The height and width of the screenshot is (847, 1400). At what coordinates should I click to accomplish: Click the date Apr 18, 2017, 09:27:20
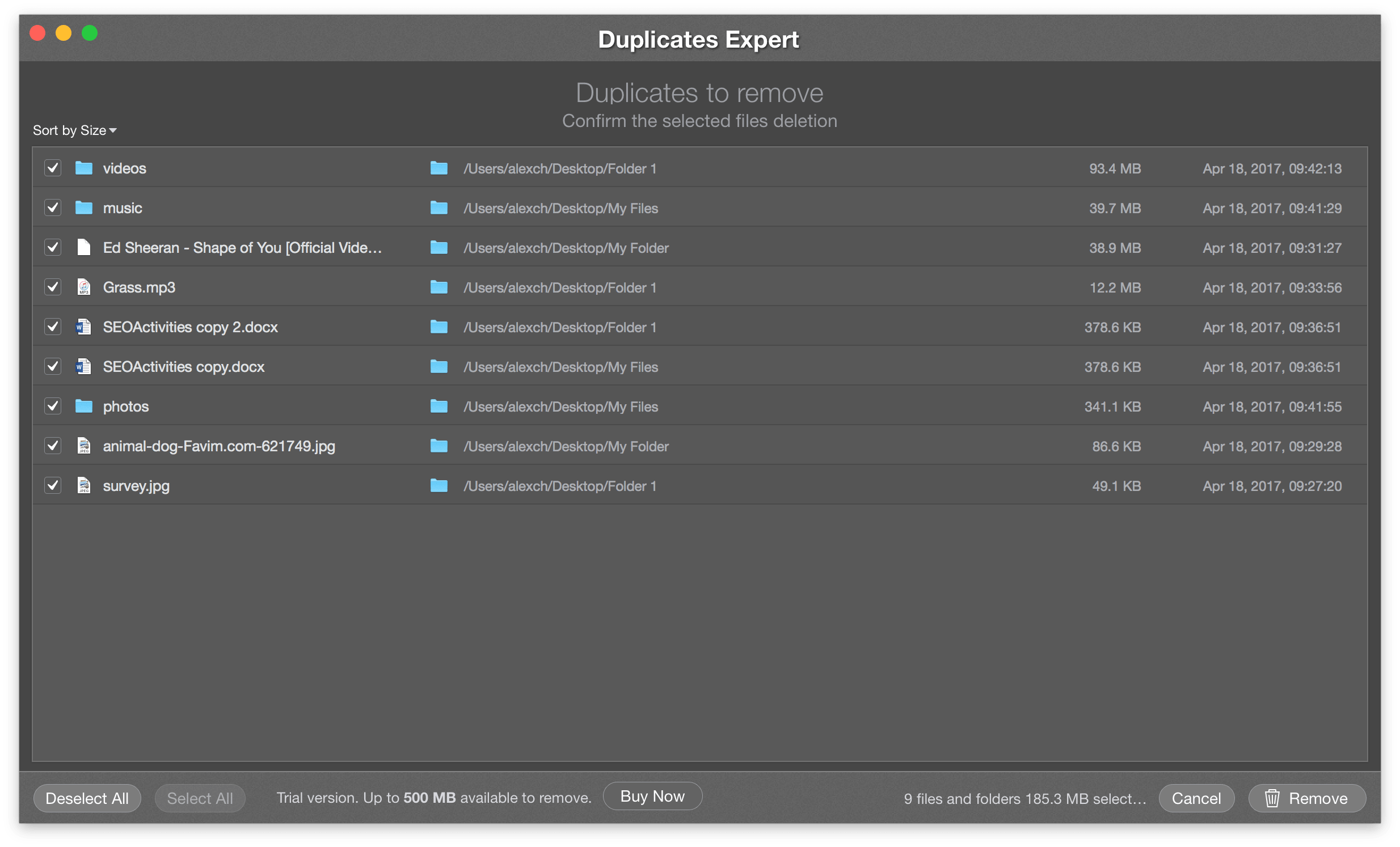pyautogui.click(x=1272, y=486)
